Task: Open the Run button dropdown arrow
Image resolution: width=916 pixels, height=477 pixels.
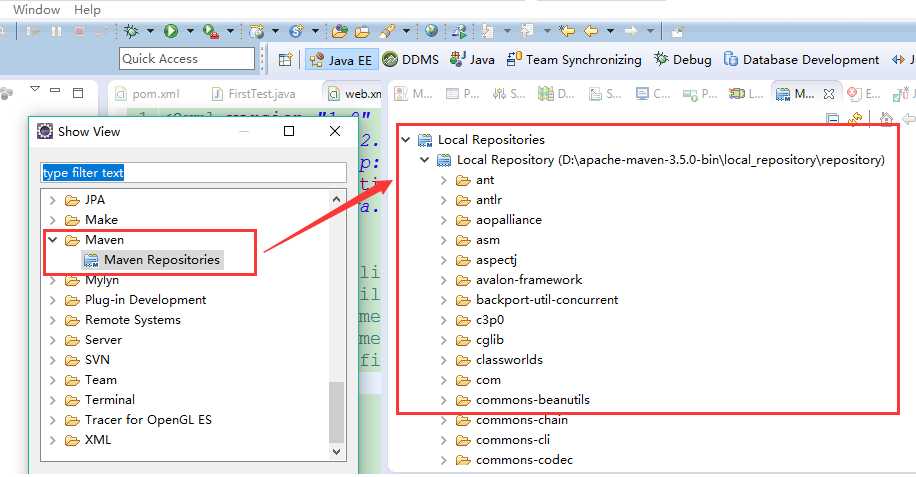Action: click(190, 31)
